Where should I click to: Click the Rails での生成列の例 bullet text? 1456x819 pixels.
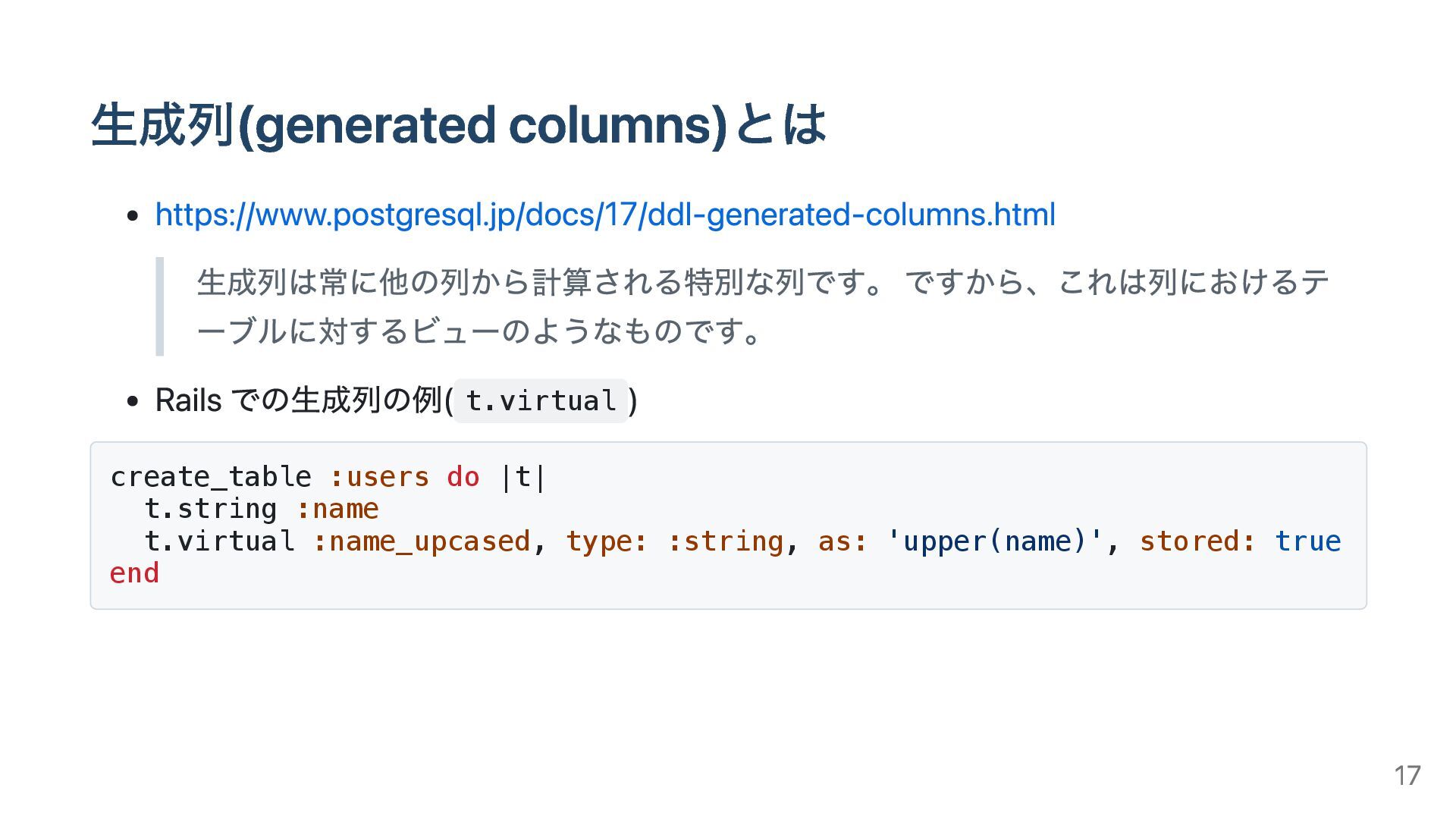coord(304,400)
